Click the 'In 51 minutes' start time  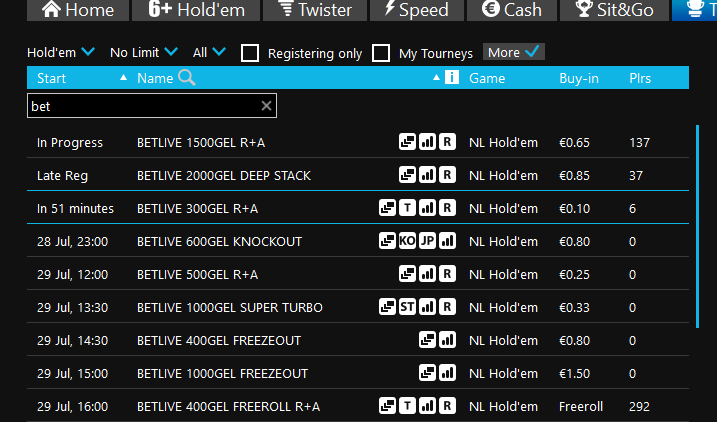(x=75, y=208)
